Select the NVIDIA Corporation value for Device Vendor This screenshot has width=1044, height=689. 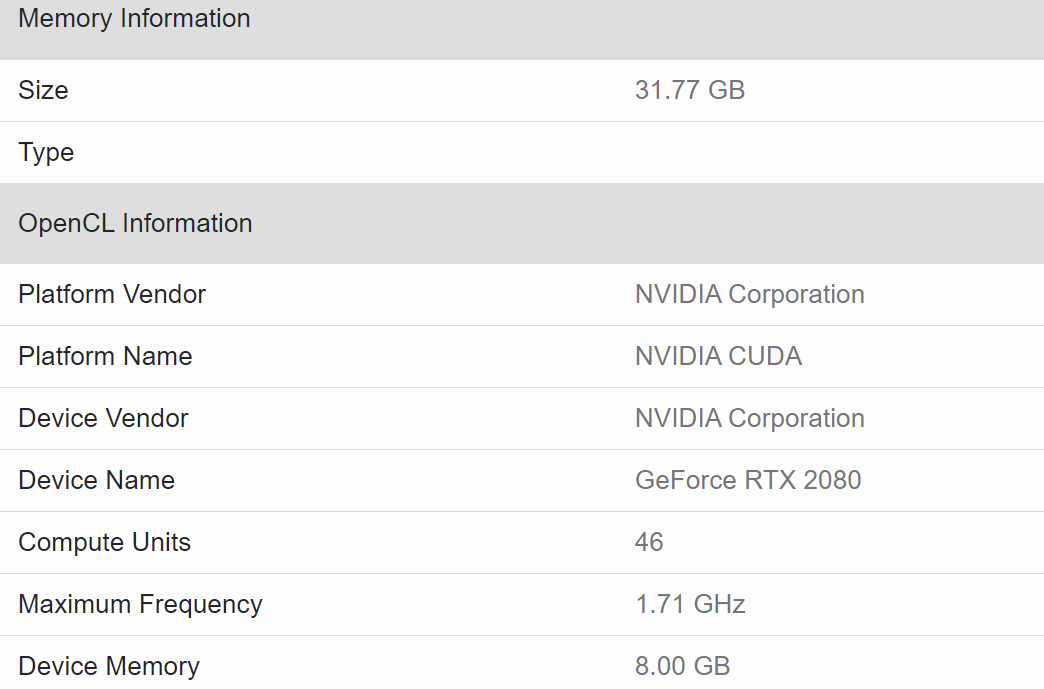coord(749,418)
